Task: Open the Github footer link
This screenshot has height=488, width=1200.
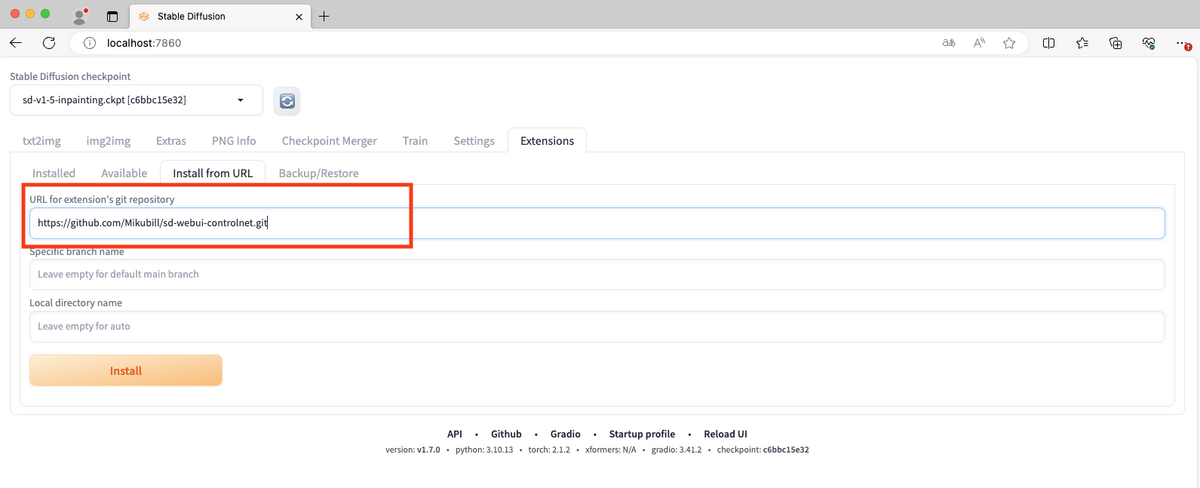Action: (506, 434)
